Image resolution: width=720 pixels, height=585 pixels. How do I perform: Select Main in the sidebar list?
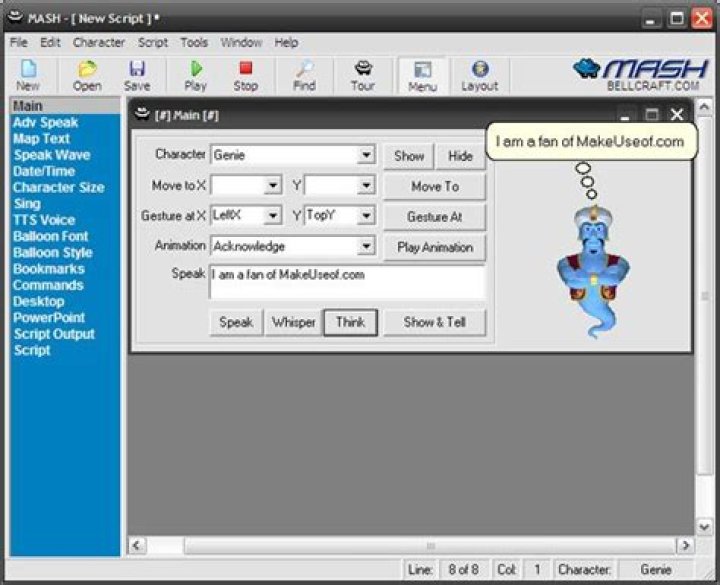65,106
